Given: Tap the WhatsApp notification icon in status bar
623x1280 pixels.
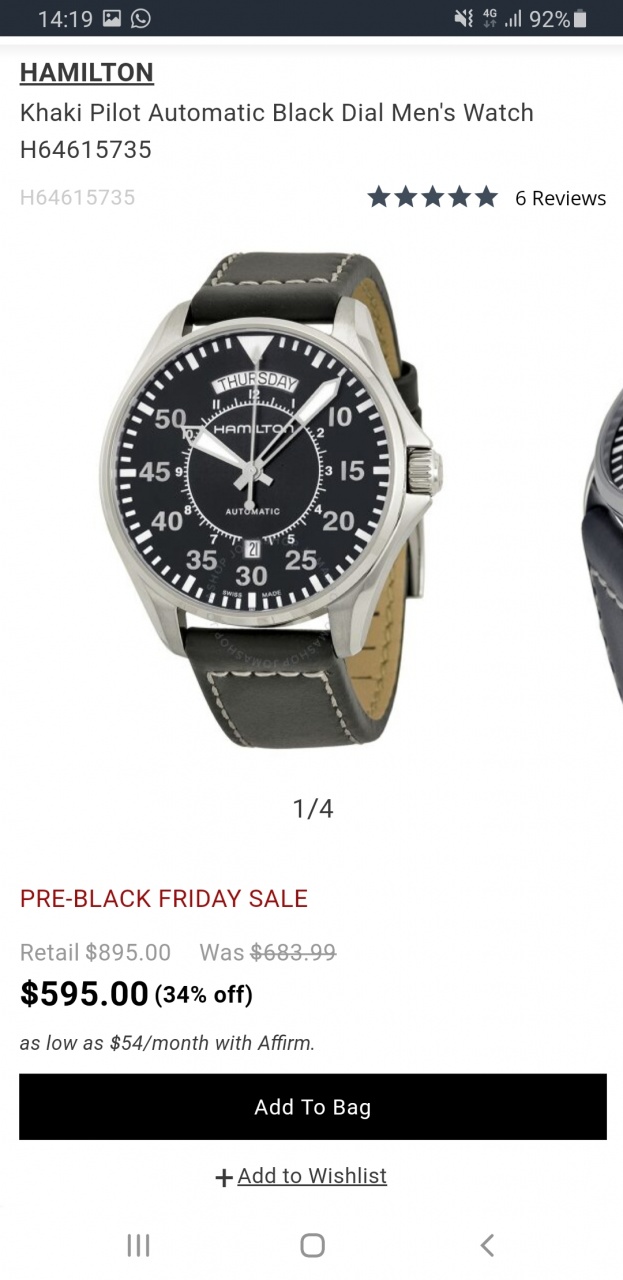Looking at the screenshot, I should tap(141, 18).
